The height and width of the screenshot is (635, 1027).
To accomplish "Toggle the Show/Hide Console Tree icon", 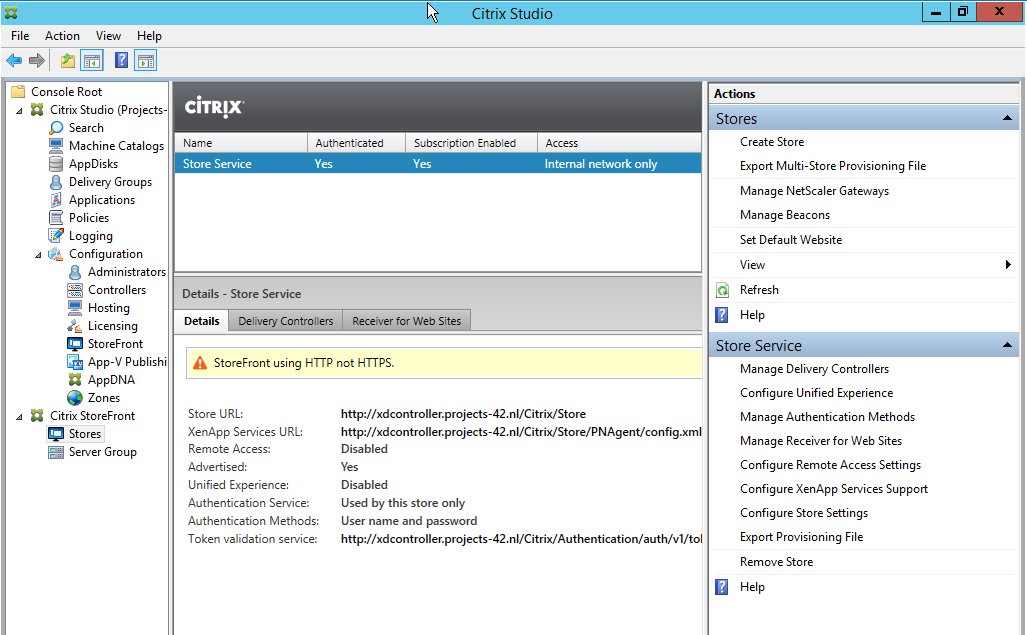I will (x=92, y=61).
